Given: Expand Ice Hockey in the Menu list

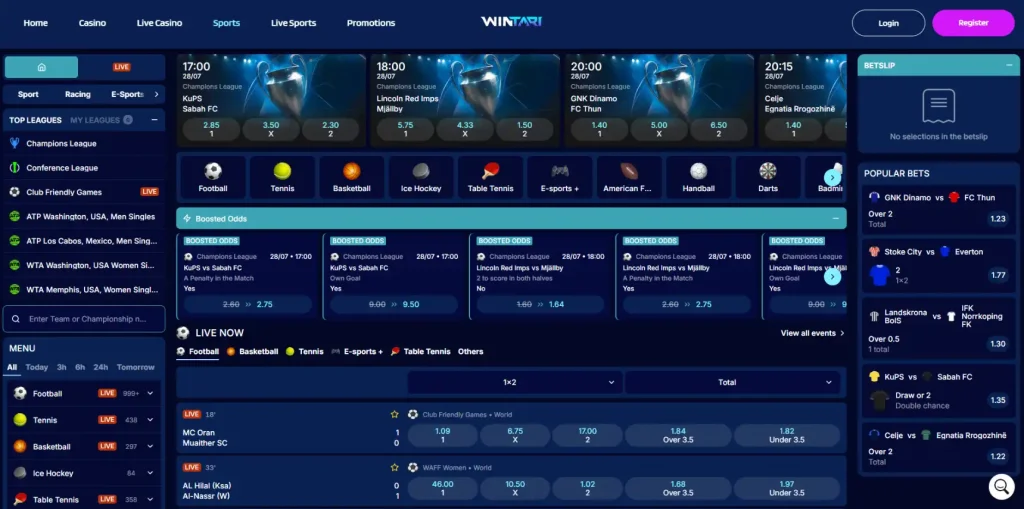Looking at the screenshot, I should [150, 473].
